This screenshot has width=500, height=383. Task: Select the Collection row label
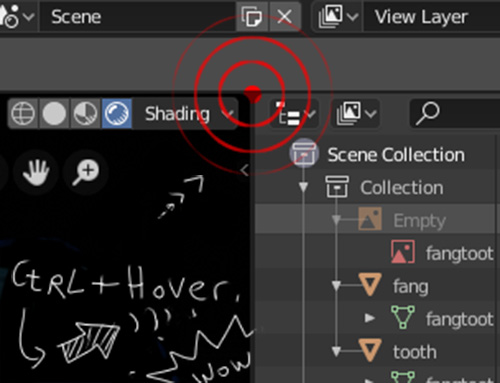(x=402, y=187)
